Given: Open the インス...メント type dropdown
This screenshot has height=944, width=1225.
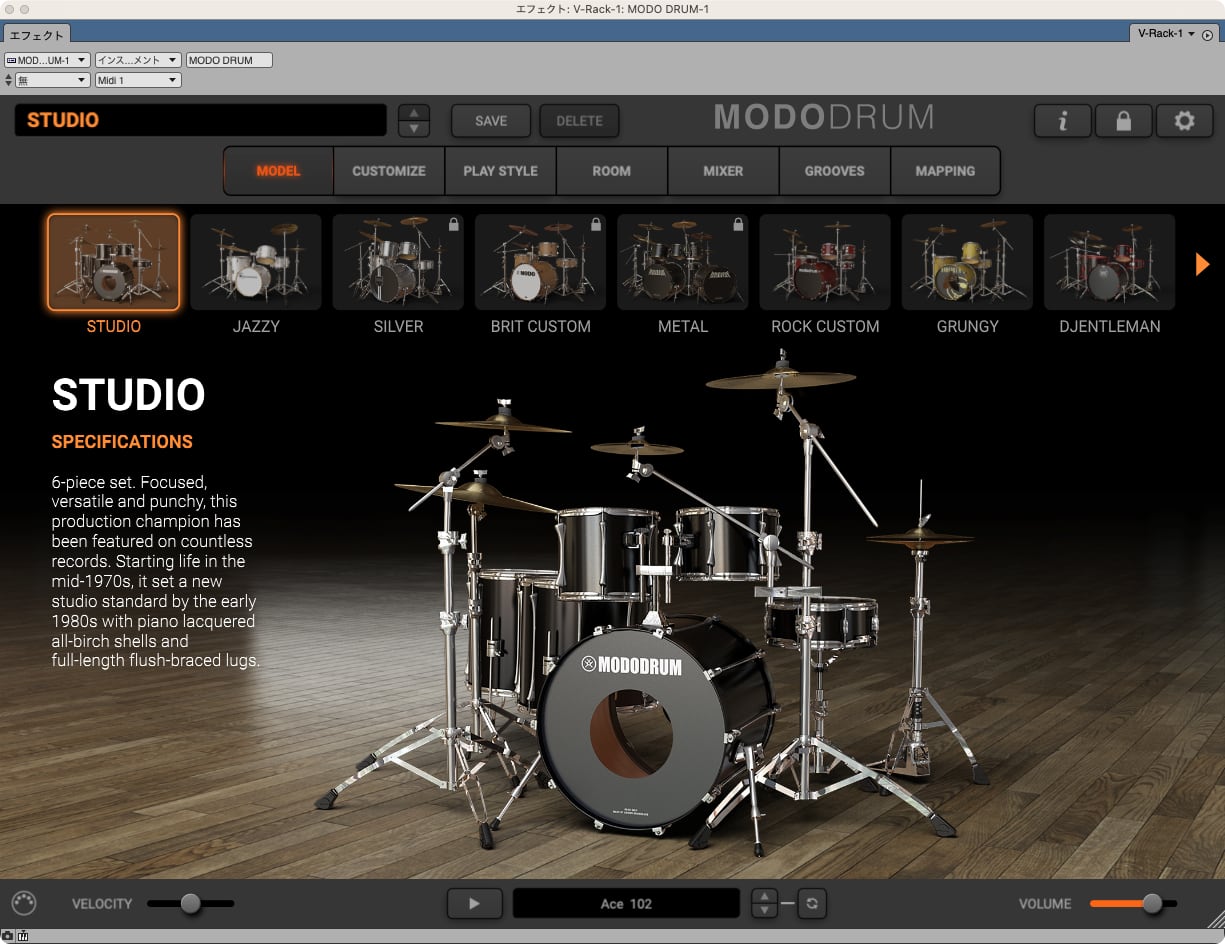Looking at the screenshot, I should click(x=137, y=60).
